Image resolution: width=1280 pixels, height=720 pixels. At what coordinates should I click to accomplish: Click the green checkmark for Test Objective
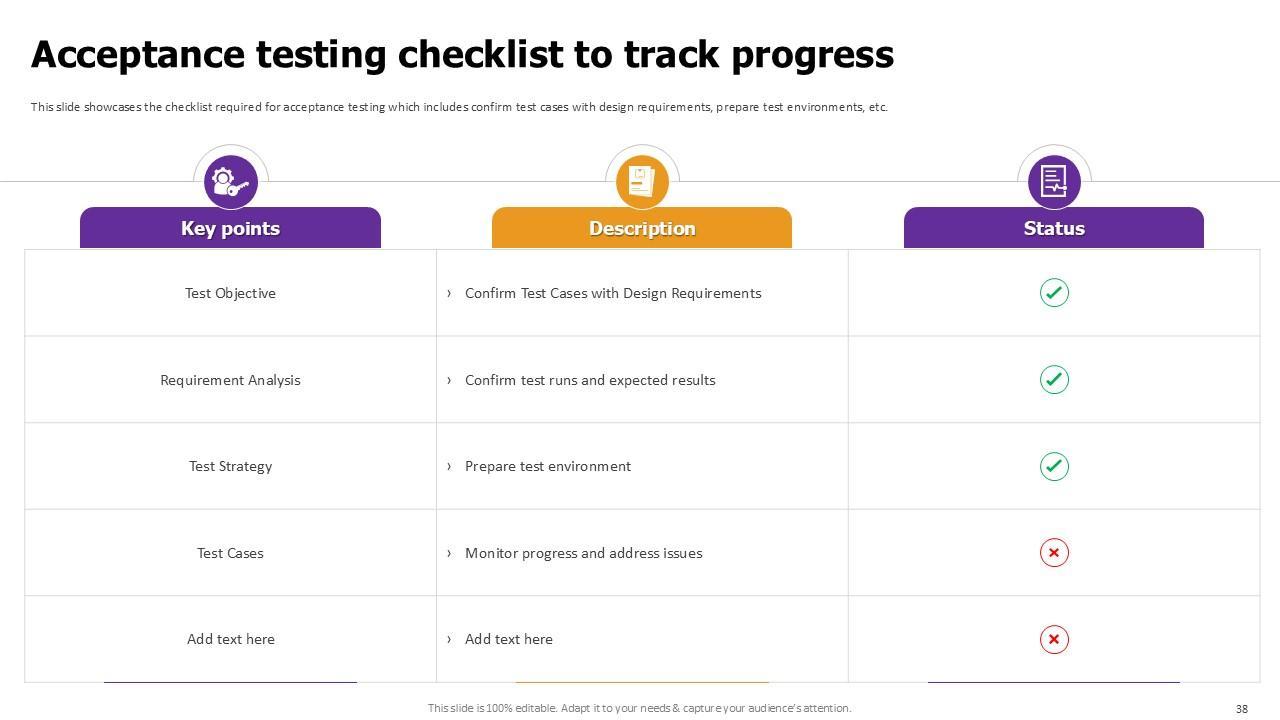pos(1054,293)
